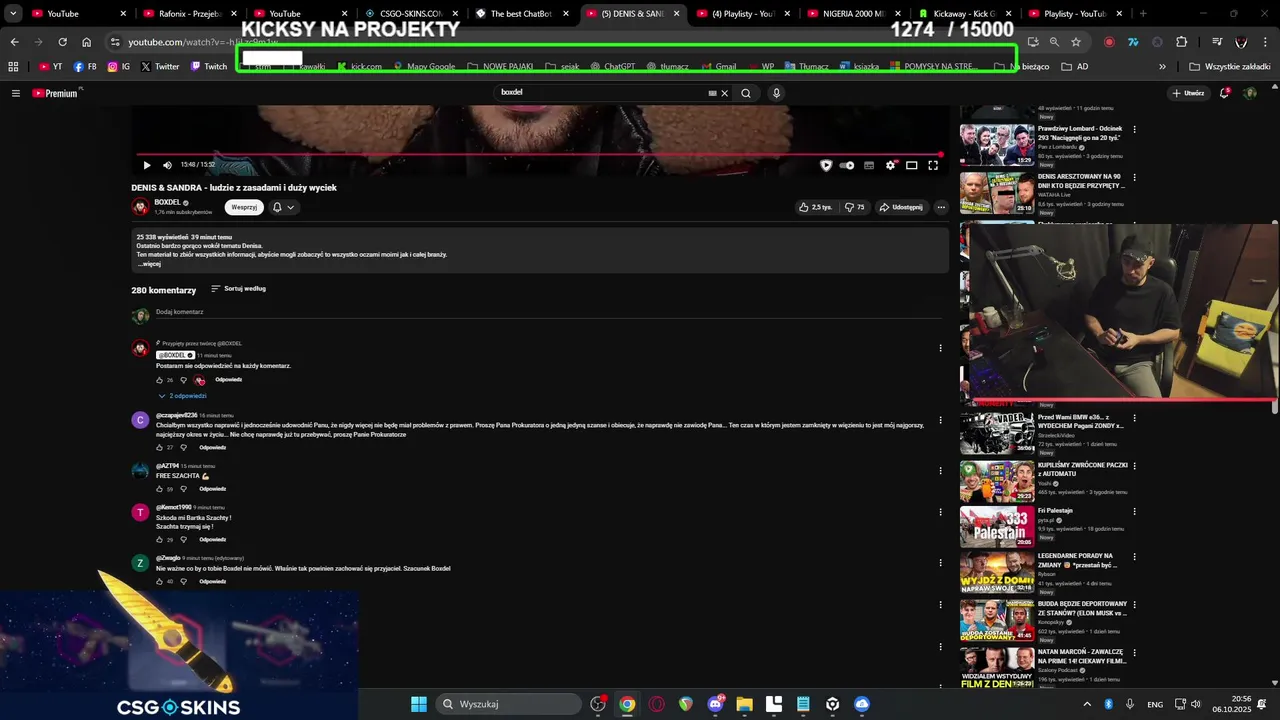Reply to the FREE SZACHTA comment
Viewport: 1280px width, 720px height.
212,489
